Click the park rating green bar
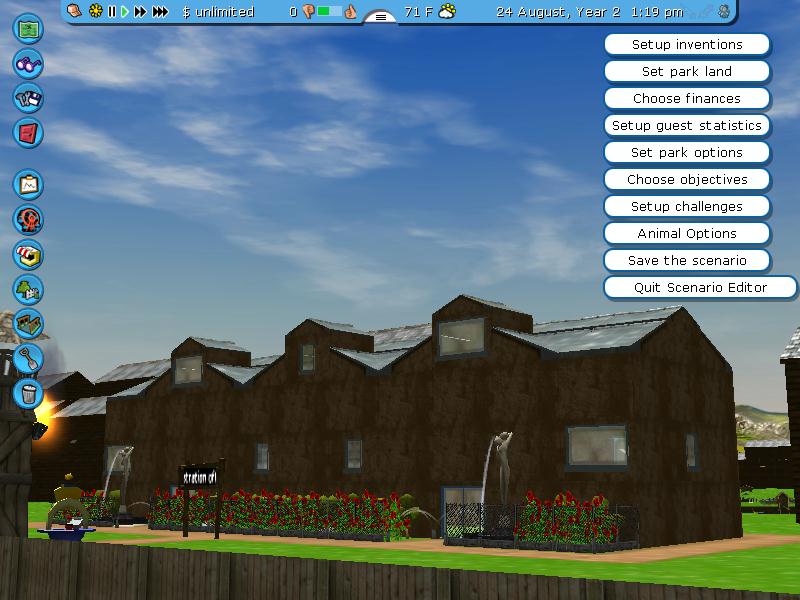The width and height of the screenshot is (800, 600). (x=330, y=12)
